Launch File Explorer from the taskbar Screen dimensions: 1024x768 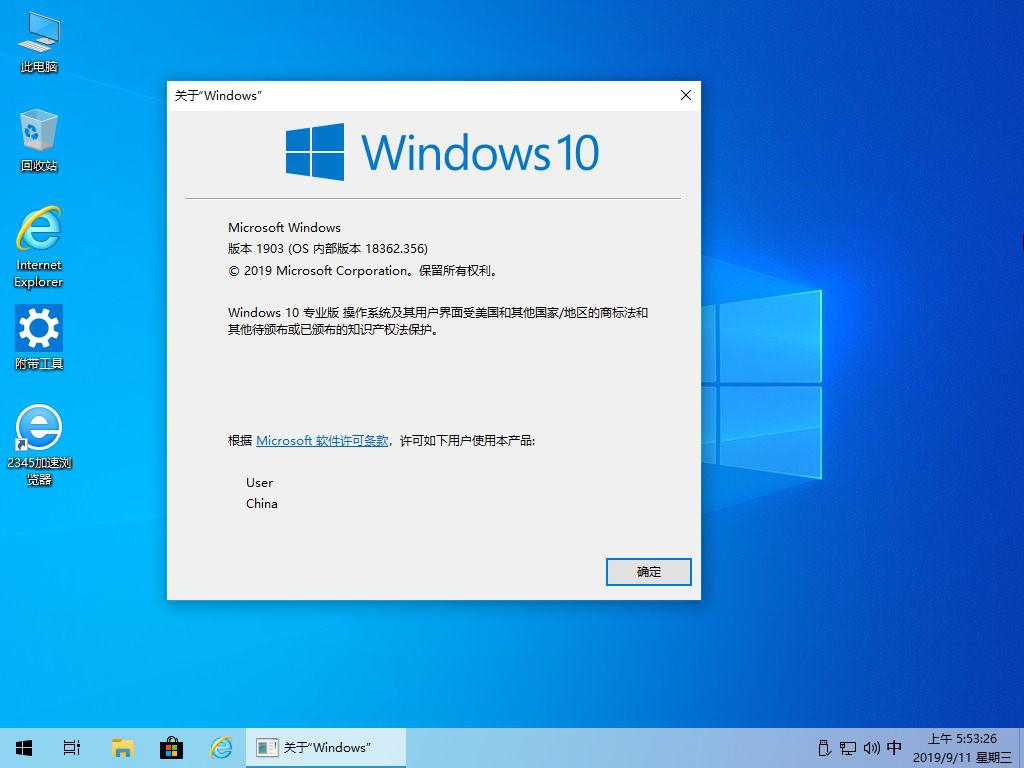(x=122, y=747)
